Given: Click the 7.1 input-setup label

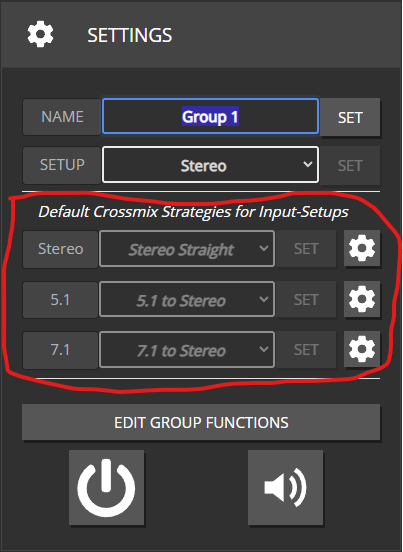Looking at the screenshot, I should (x=60, y=350).
